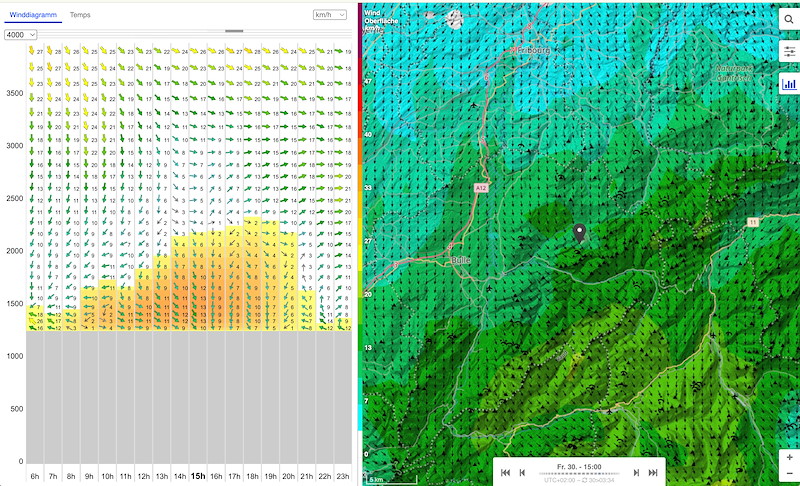
Task: Click the legend value 13
Action: coord(368,348)
